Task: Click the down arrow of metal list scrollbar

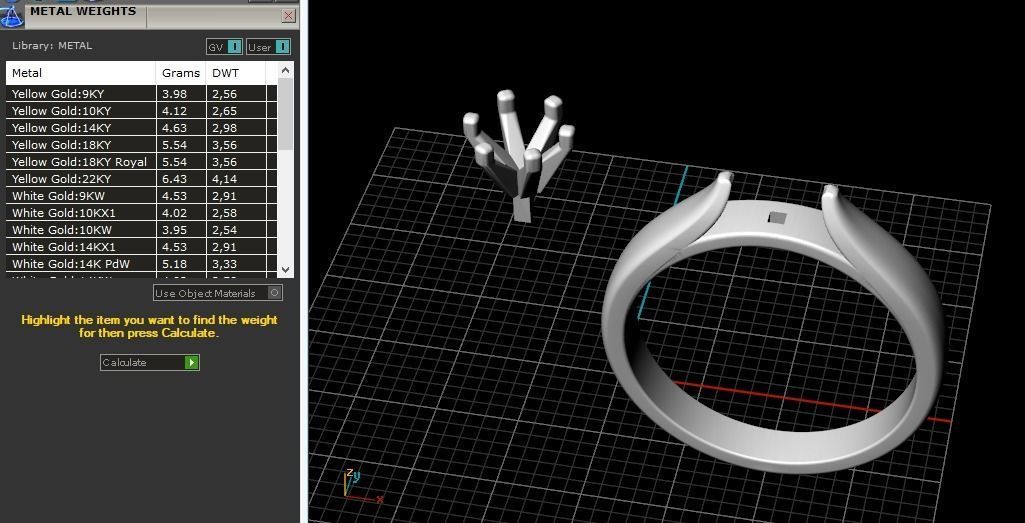Action: pos(286,269)
